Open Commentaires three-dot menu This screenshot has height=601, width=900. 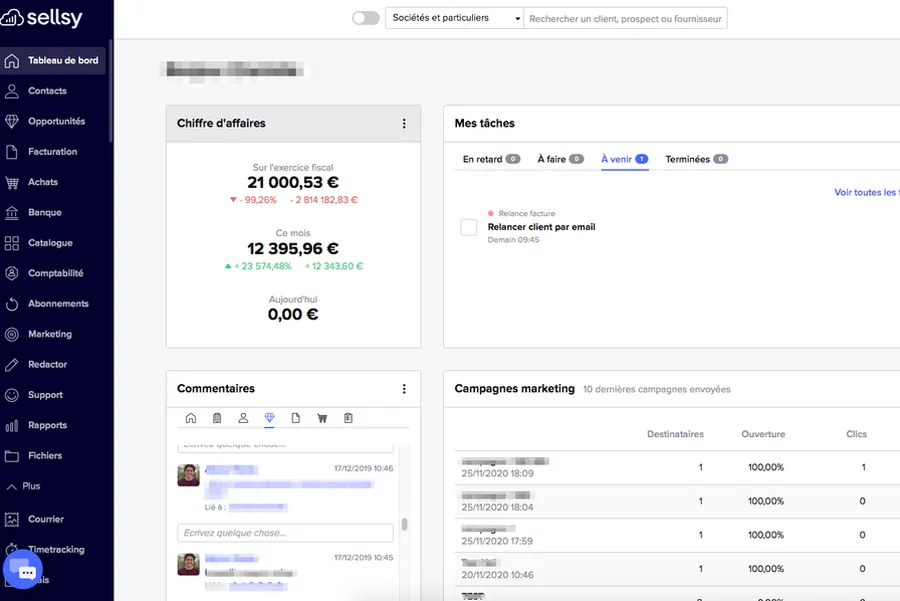click(404, 389)
